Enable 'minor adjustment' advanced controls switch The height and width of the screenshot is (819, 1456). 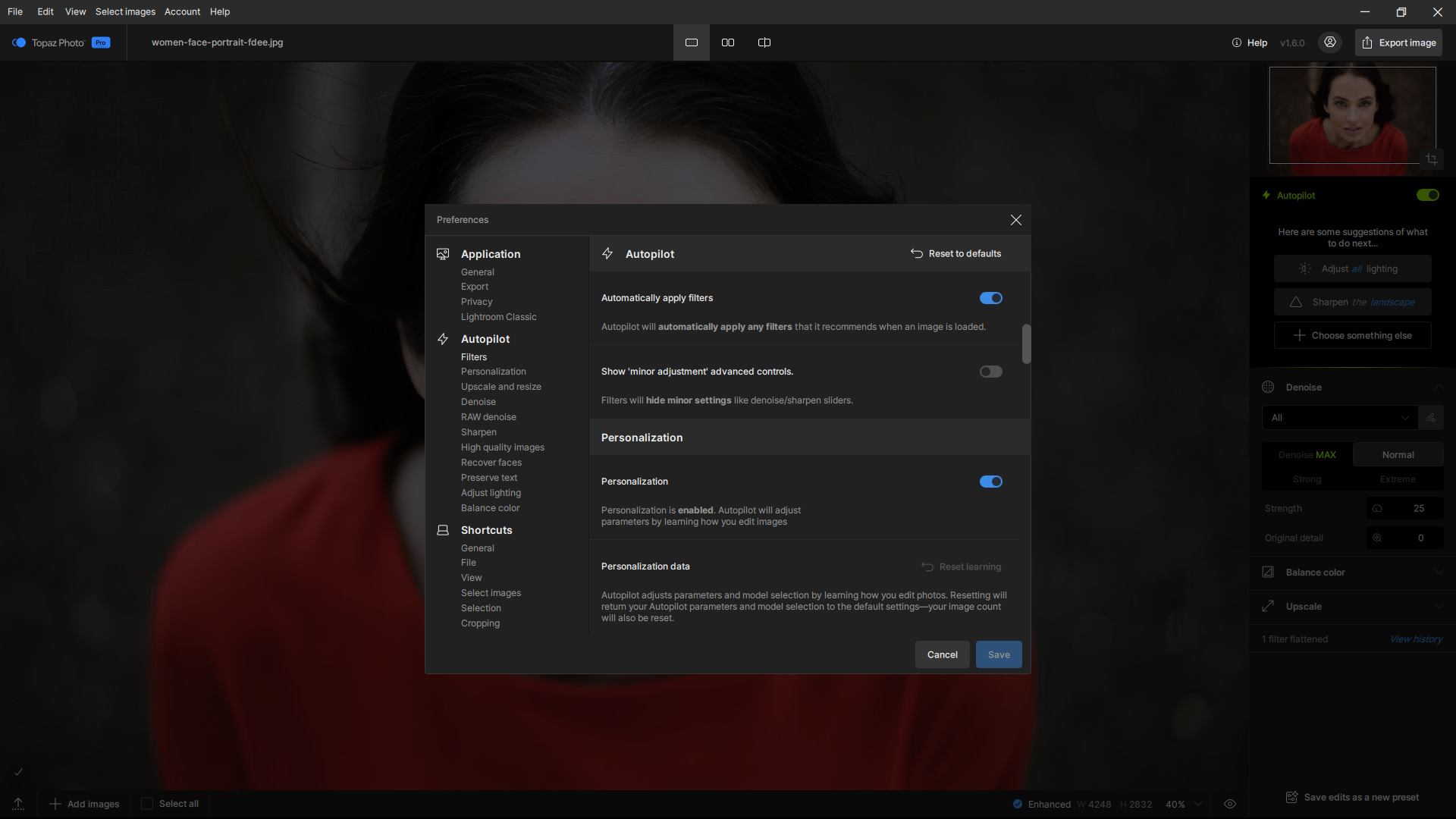pyautogui.click(x=991, y=372)
